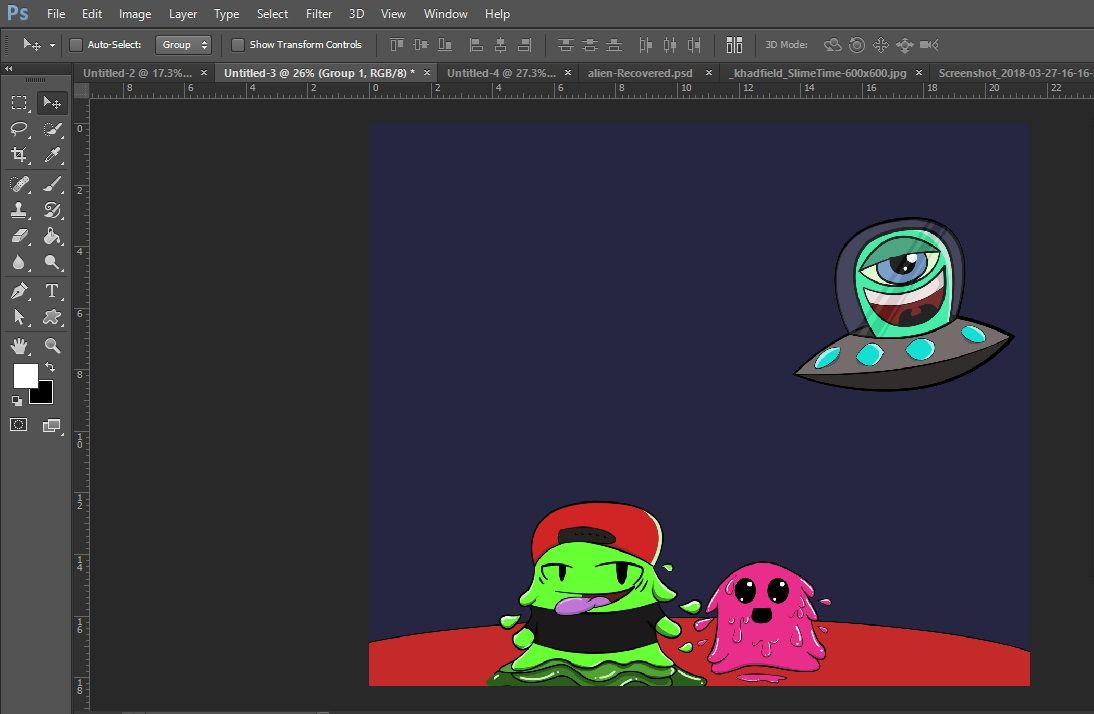Select the Brush tool
This screenshot has width=1094, height=714.
[52, 184]
